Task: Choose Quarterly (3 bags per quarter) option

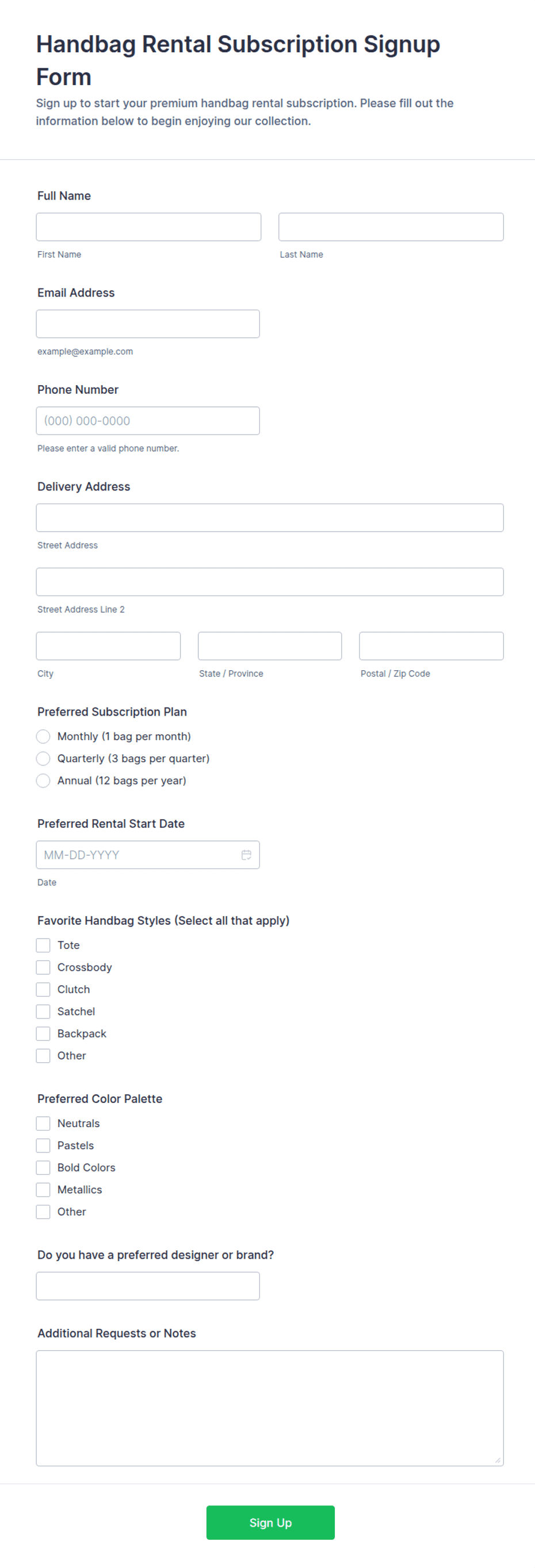Action: [x=43, y=759]
